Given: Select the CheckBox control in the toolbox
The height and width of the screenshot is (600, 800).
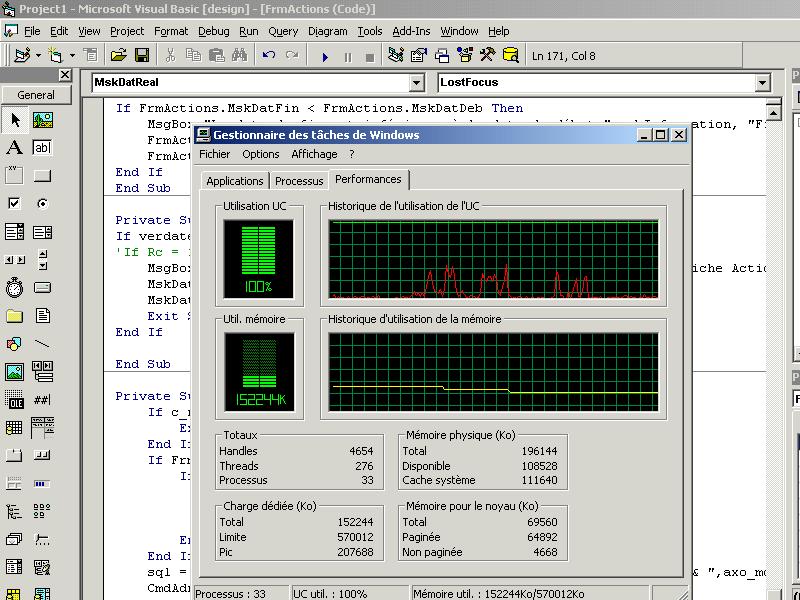Looking at the screenshot, I should tap(14, 203).
